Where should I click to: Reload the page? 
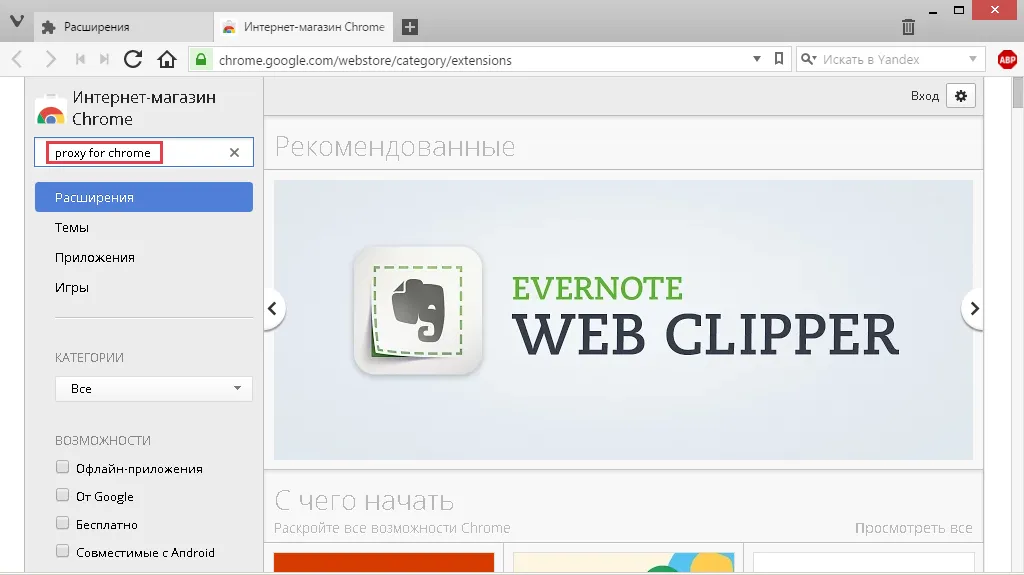click(x=133, y=59)
